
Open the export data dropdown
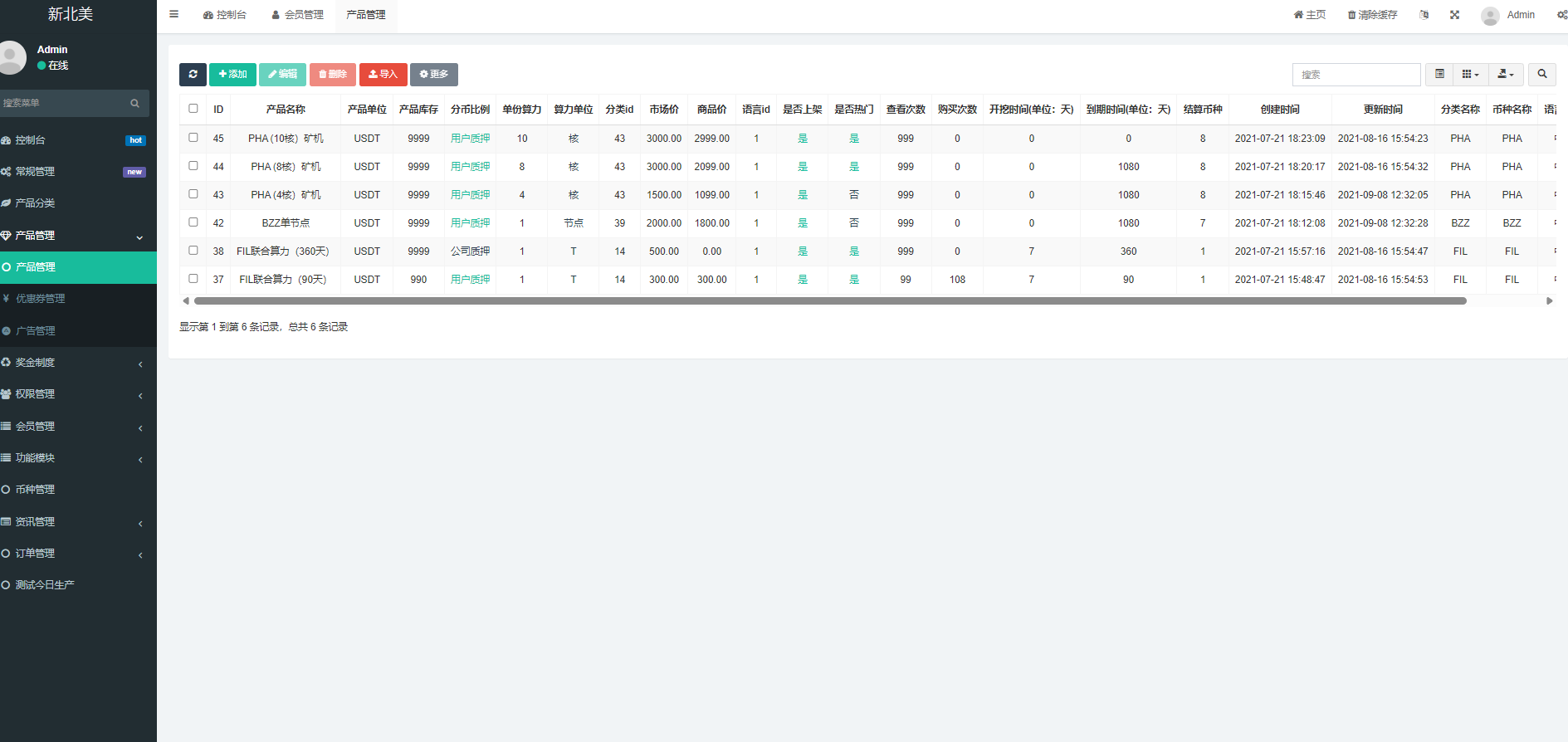click(x=1506, y=75)
